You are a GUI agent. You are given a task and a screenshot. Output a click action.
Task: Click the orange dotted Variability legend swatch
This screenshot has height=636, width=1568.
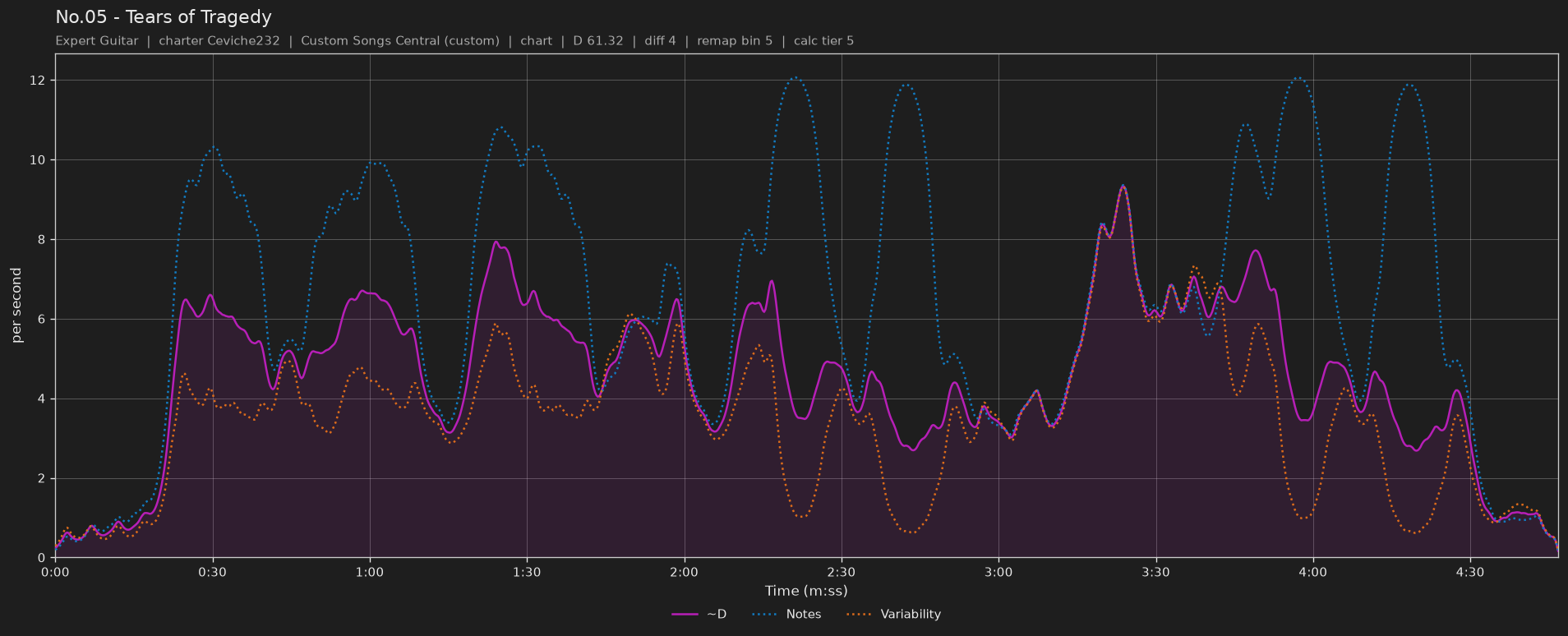pyautogui.click(x=859, y=615)
